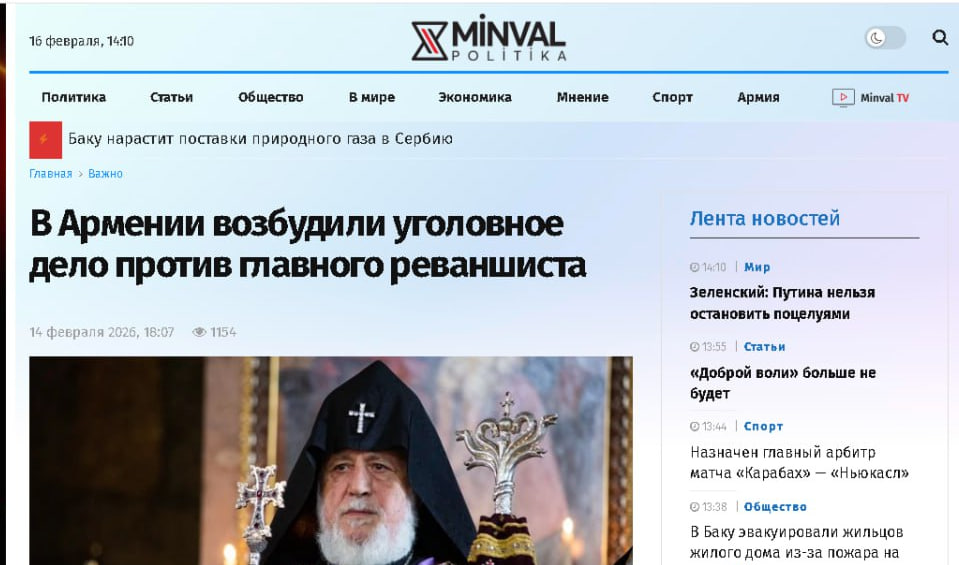
Task: Toggle dark mode switch
Action: tap(885, 38)
